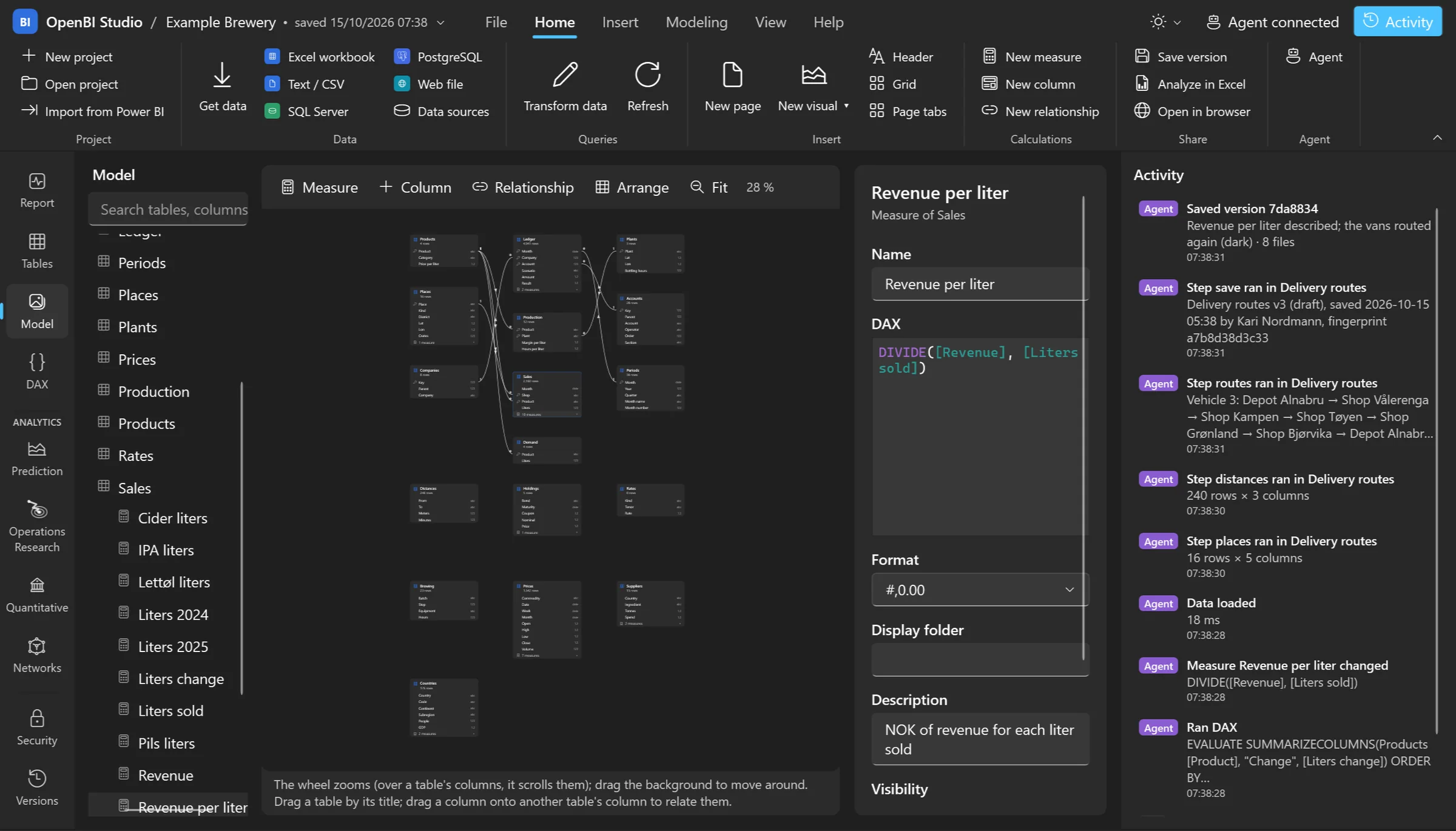Open Prediction analytics section
Viewport: 1456px width, 831px height.
pos(37,459)
